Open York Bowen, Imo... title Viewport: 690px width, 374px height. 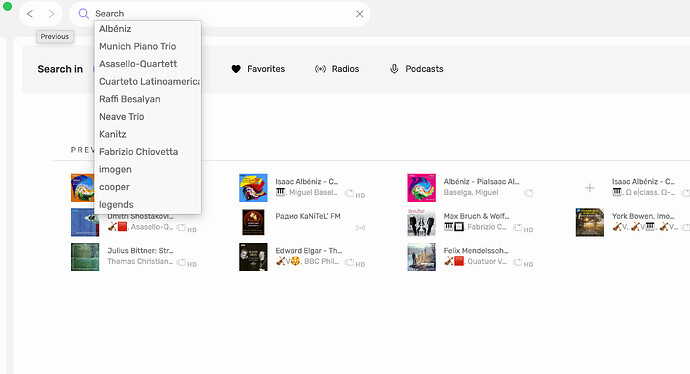coord(643,216)
